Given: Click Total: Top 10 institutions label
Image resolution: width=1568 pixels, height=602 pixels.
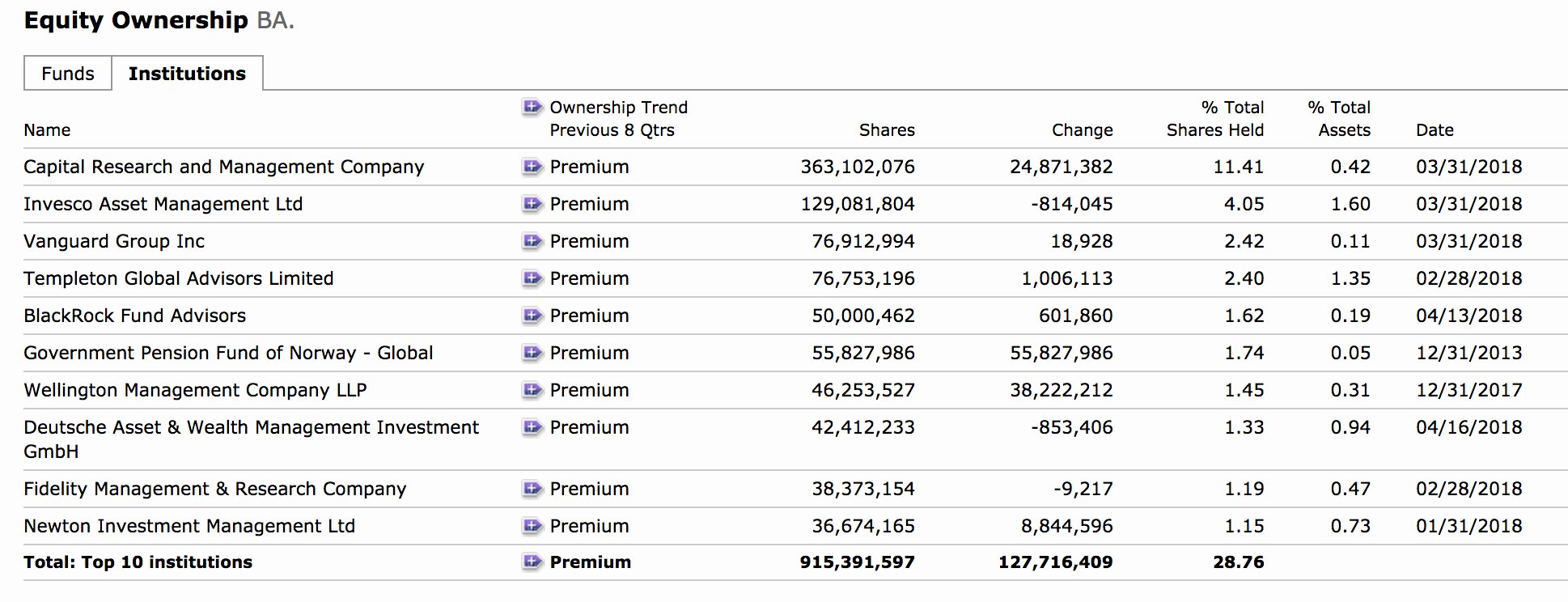Looking at the screenshot, I should click(138, 562).
